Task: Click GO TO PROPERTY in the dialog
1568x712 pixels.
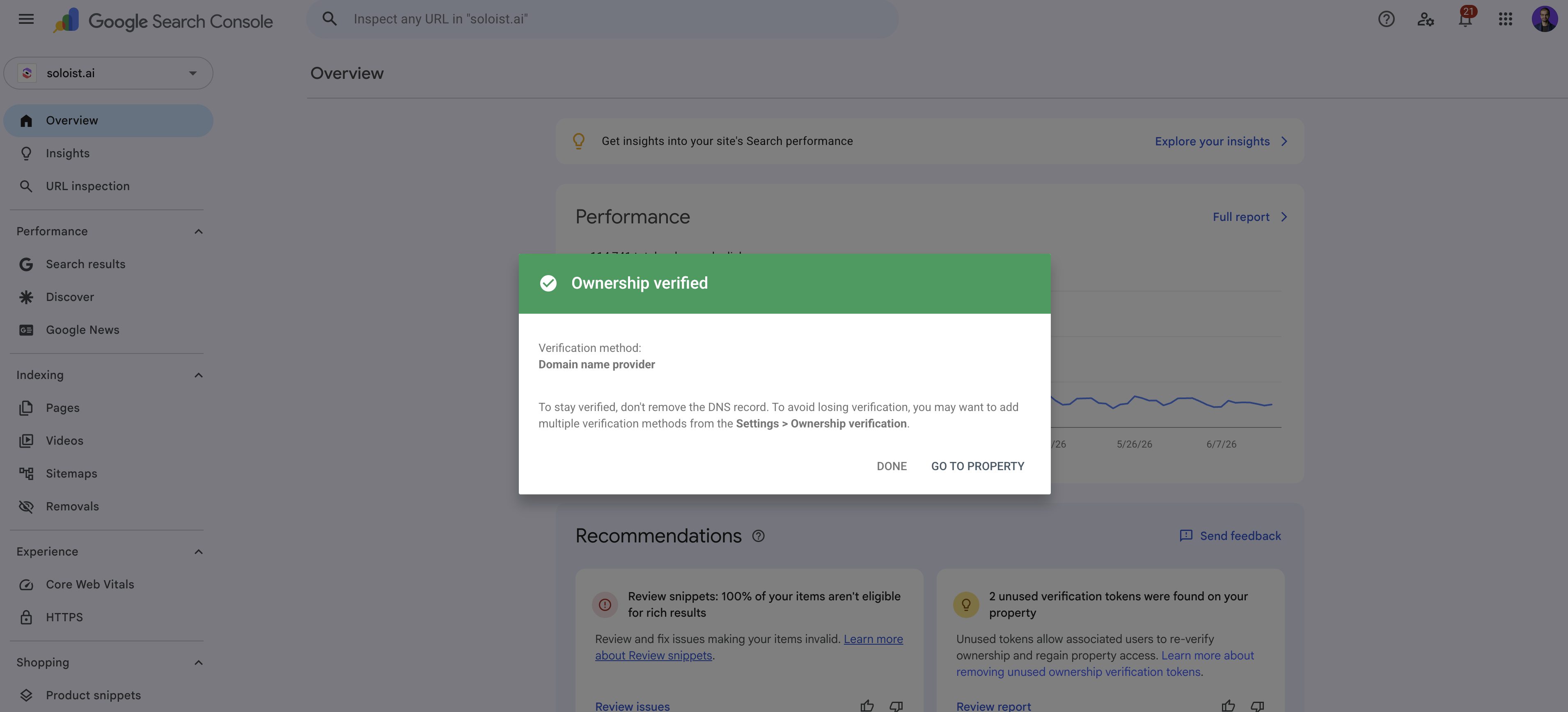Action: pyautogui.click(x=978, y=466)
